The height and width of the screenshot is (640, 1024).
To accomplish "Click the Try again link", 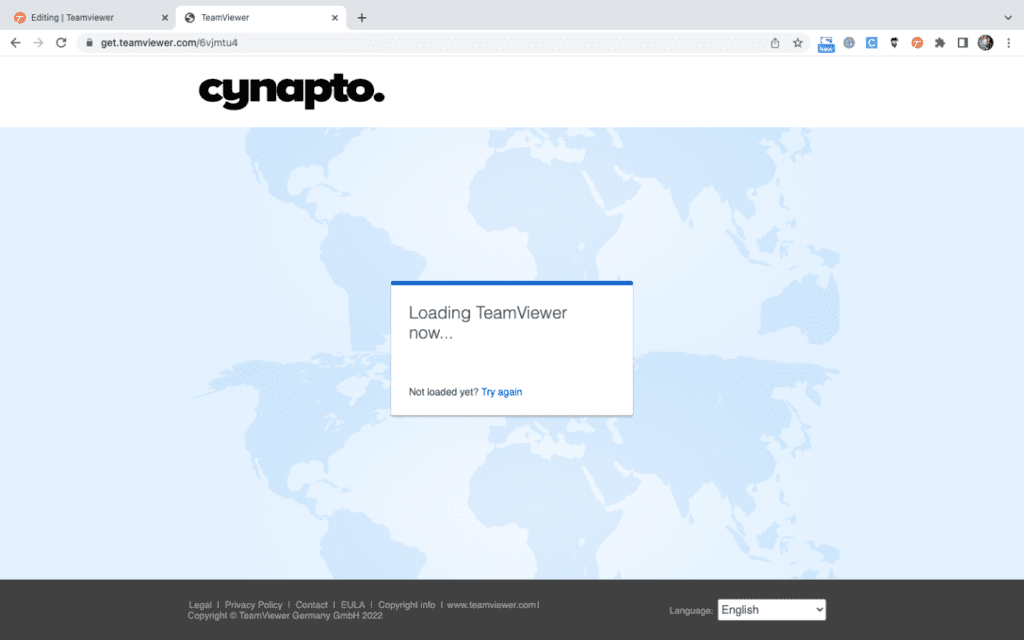I will coord(501,392).
